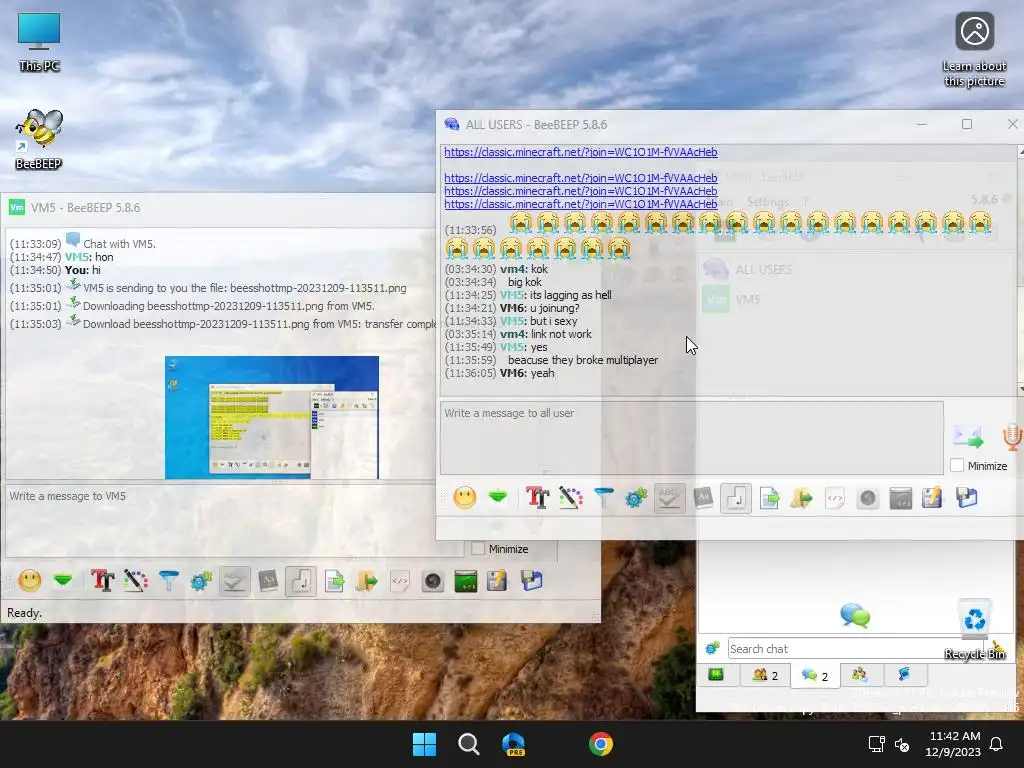Viewport: 1024px width, 768px height.
Task: Check Minimize box in ALL USERS window
Action: point(957,466)
